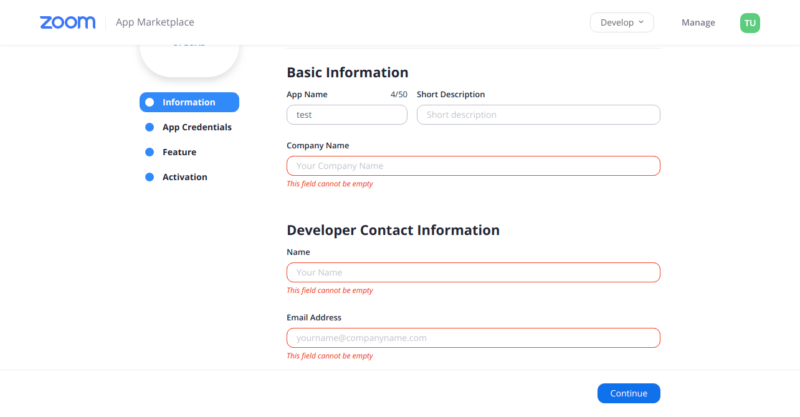Select the Information step in sidebar
Screen dimensions: 800x417
[x=189, y=102]
